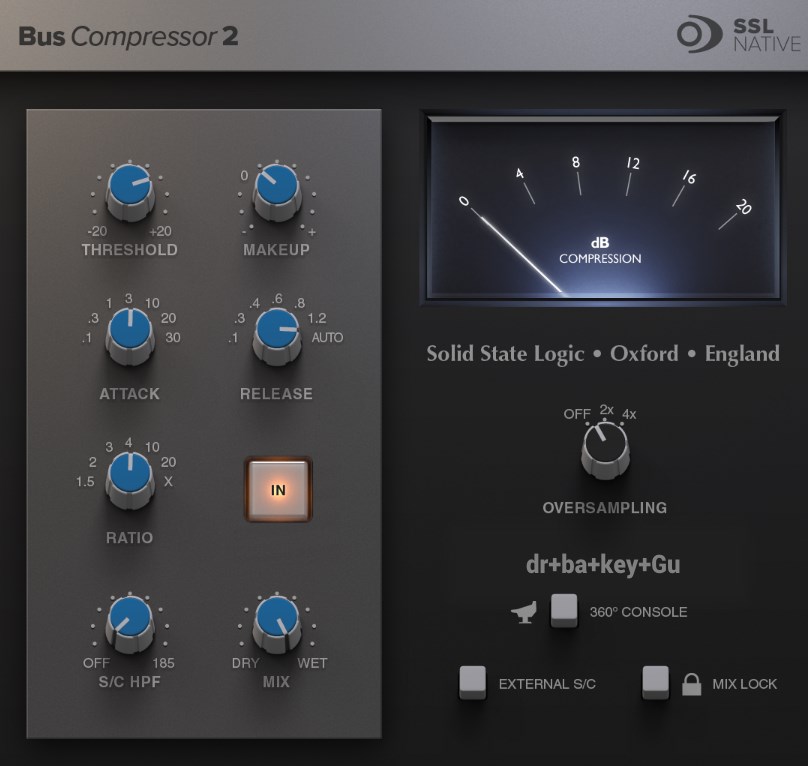This screenshot has height=766, width=808.
Task: Click the Ratio knob
Action: pos(130,476)
